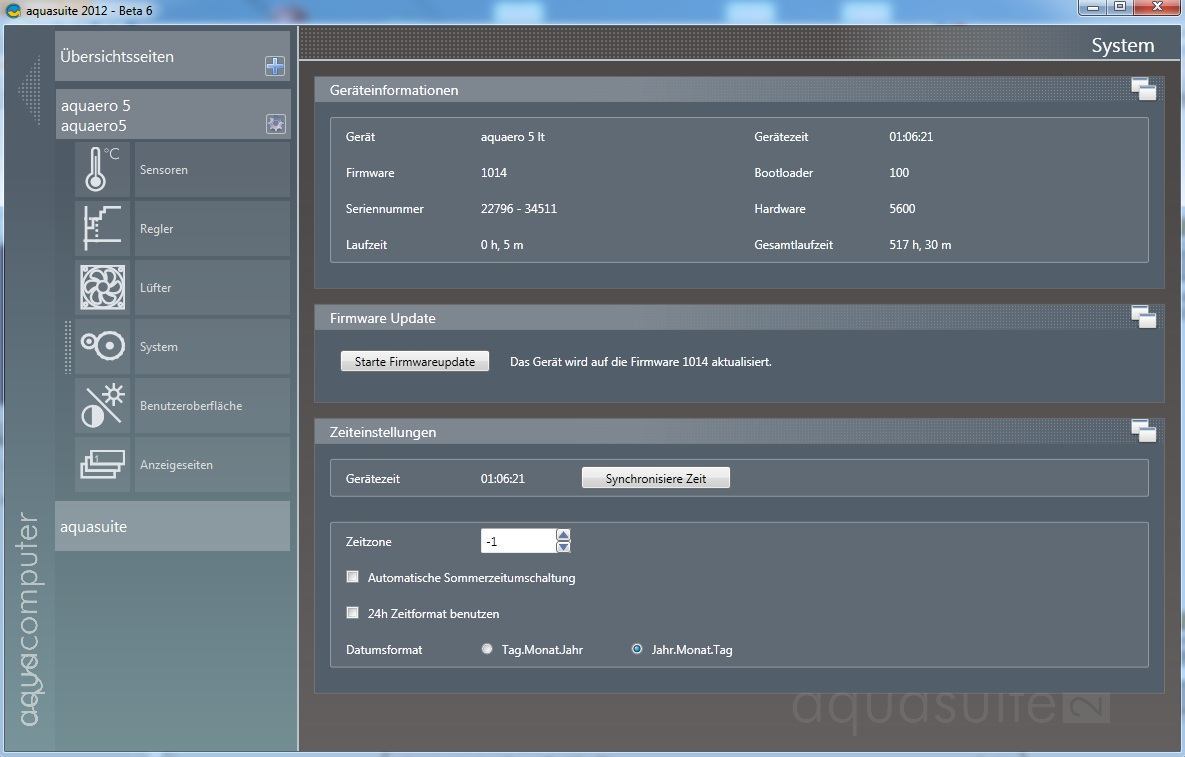Close the aquasuite window
Screen dimensions: 1185x757
pyautogui.click(x=1158, y=8)
